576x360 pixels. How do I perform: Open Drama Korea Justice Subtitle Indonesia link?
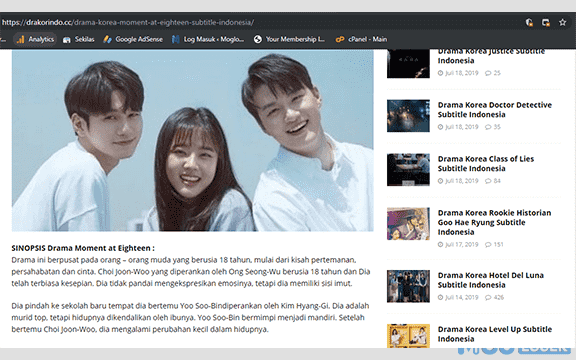pos(491,56)
